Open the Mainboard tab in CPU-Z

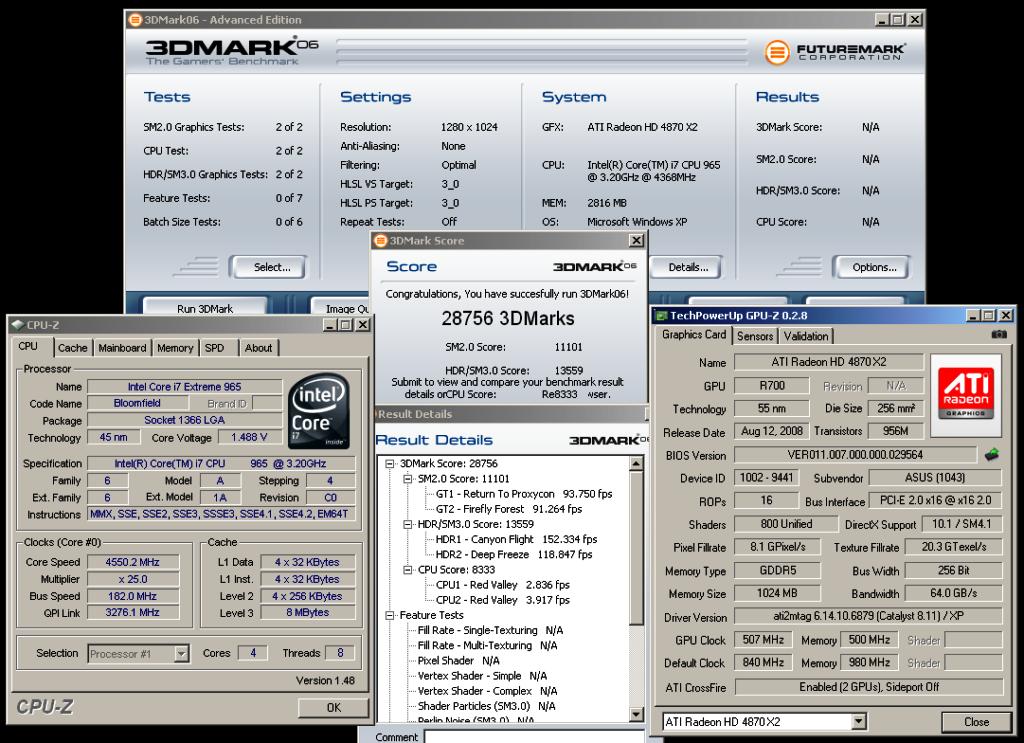[x=122, y=348]
